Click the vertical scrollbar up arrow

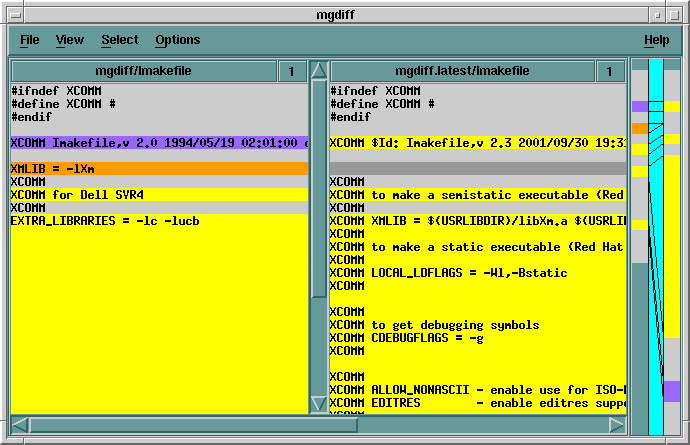[x=319, y=70]
